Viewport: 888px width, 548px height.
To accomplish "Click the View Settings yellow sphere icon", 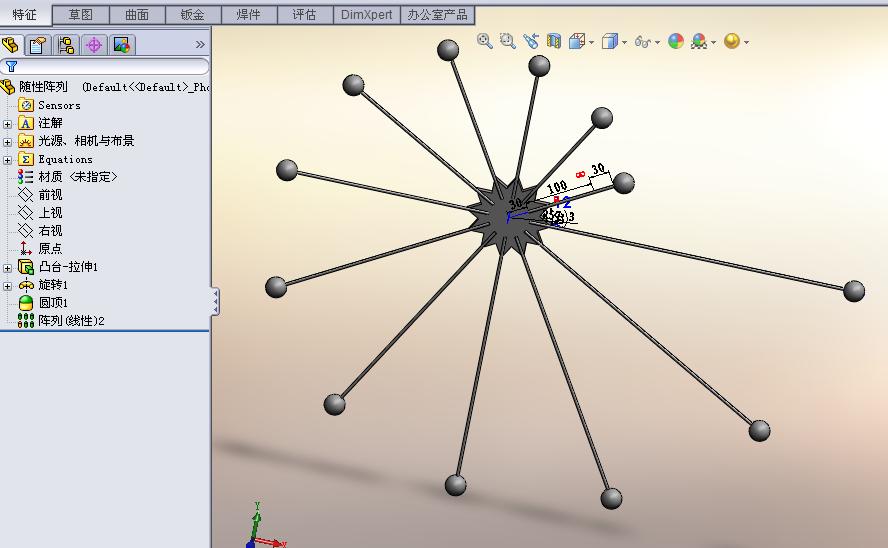I will 732,41.
